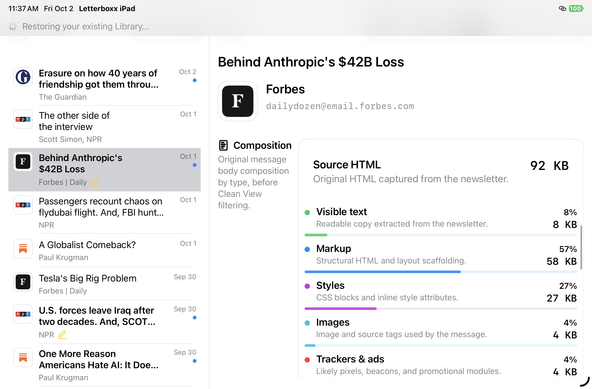The image size is (592, 389).
Task: Click the '11:37 AM' clock in status bar
Action: click(23, 8)
